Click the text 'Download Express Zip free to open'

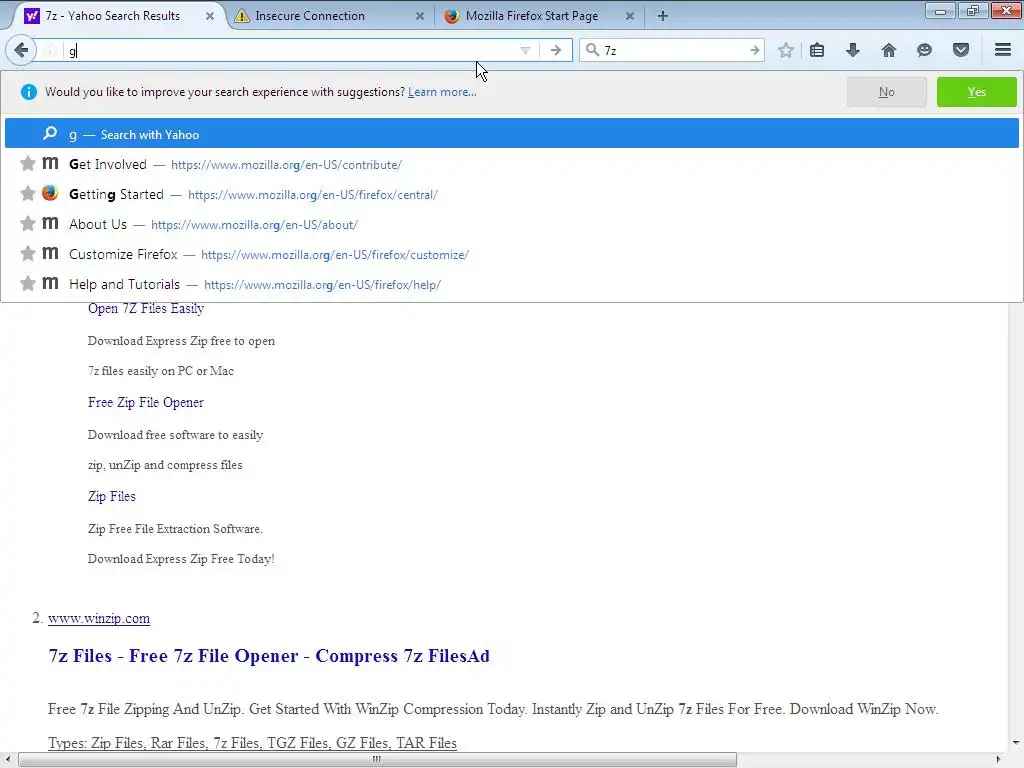pyautogui.click(x=182, y=341)
